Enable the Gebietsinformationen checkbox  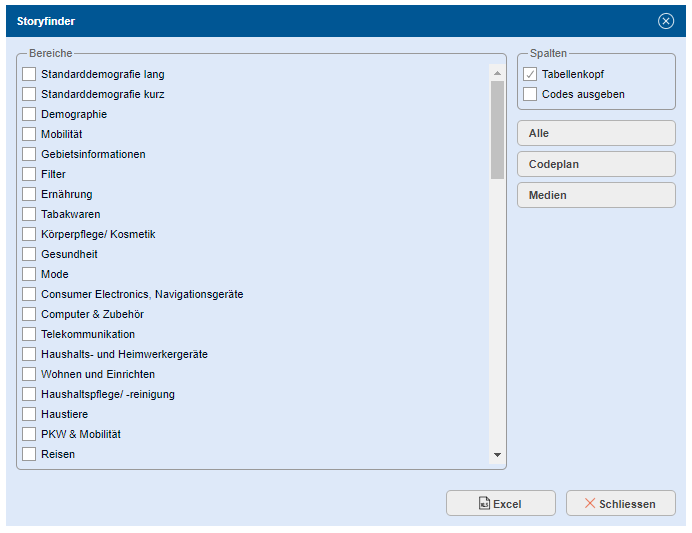pos(29,154)
